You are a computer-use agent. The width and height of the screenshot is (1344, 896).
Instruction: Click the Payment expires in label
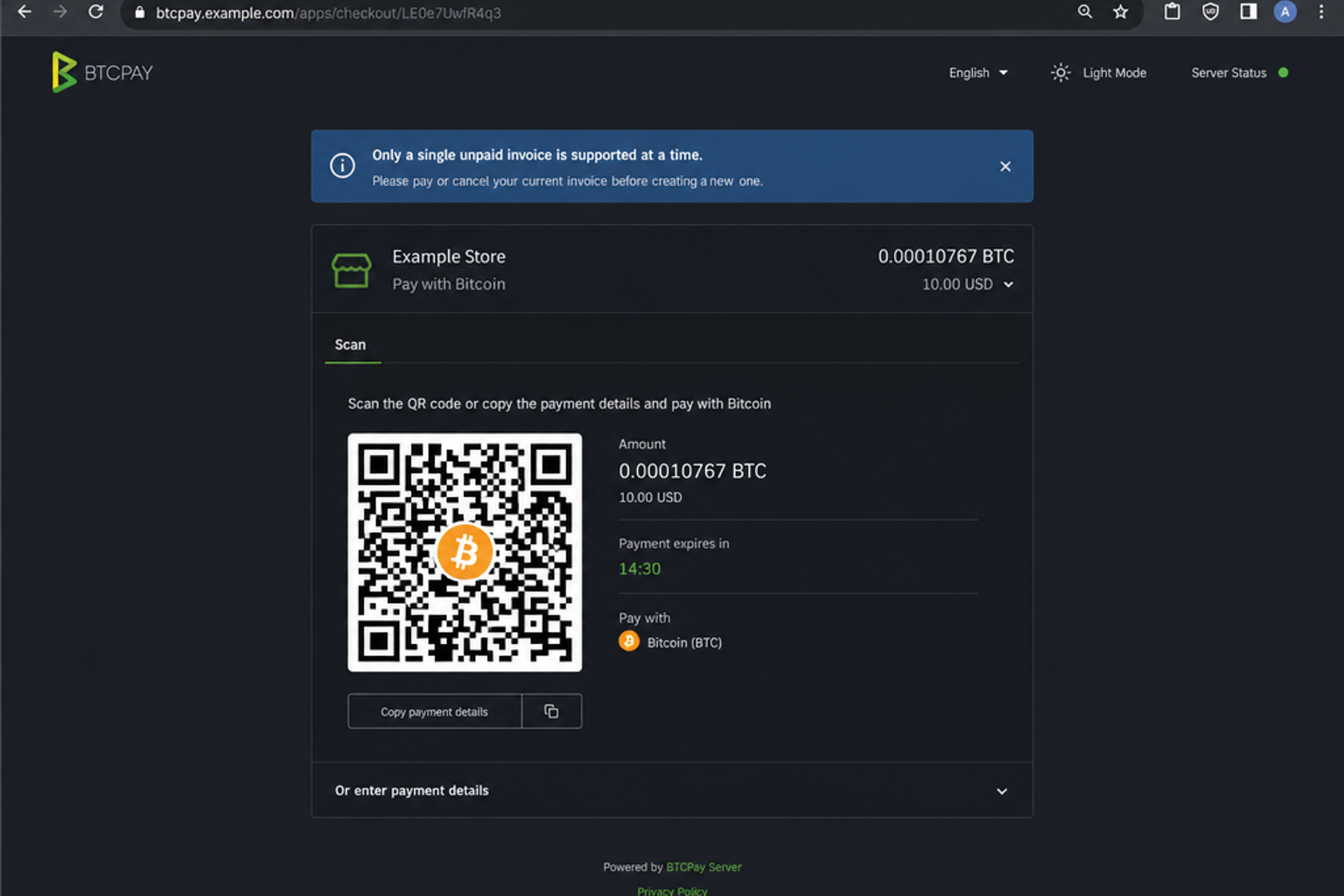tap(674, 543)
